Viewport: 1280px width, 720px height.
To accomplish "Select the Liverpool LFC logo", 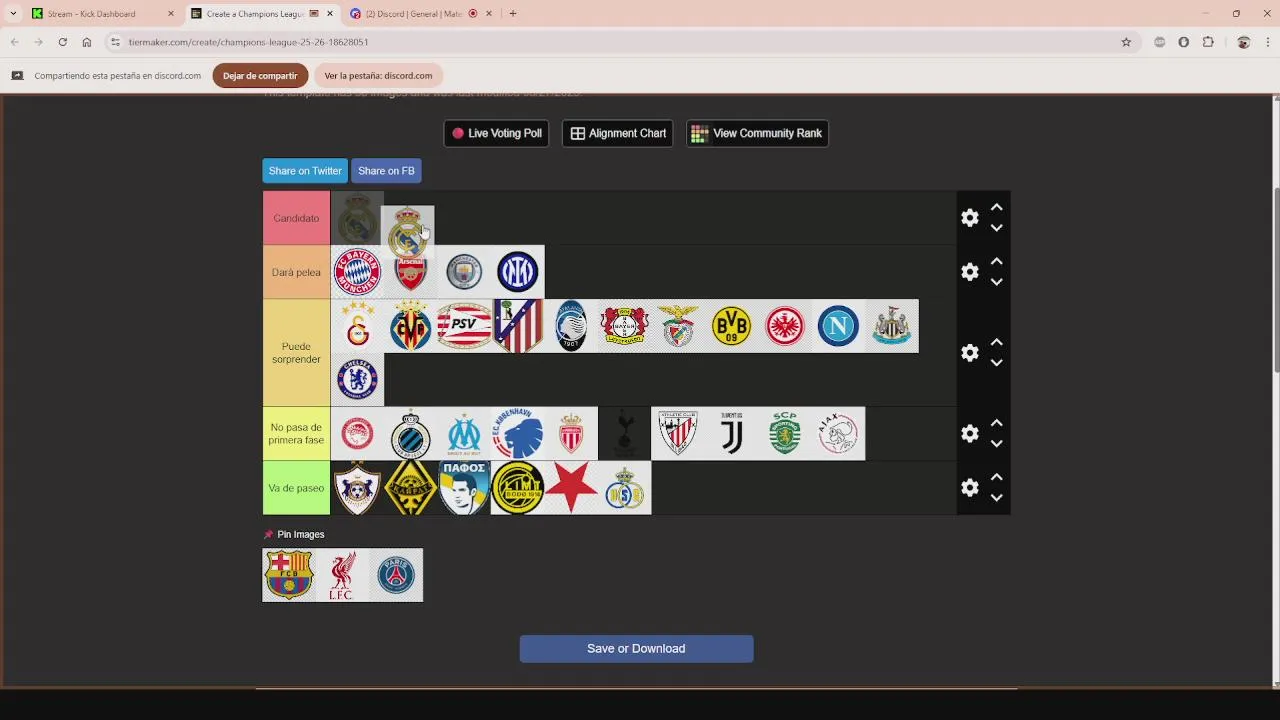I will click(342, 575).
